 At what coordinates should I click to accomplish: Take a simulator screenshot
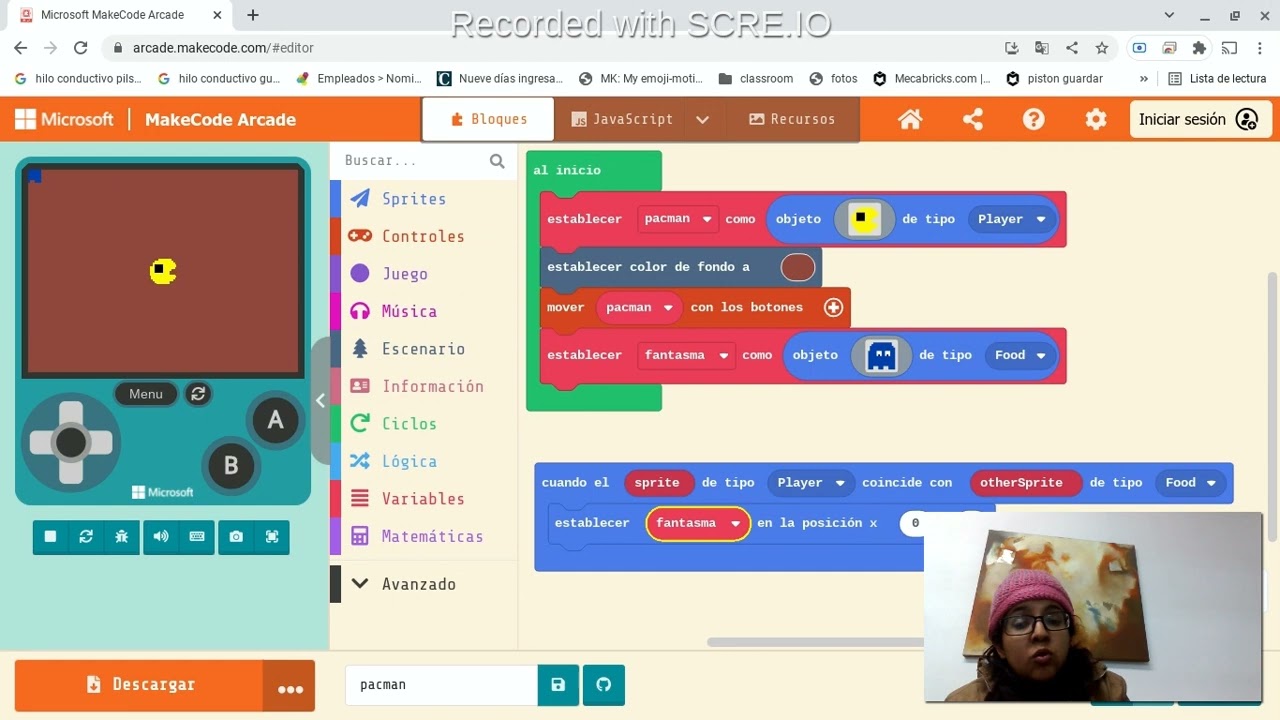pos(236,537)
